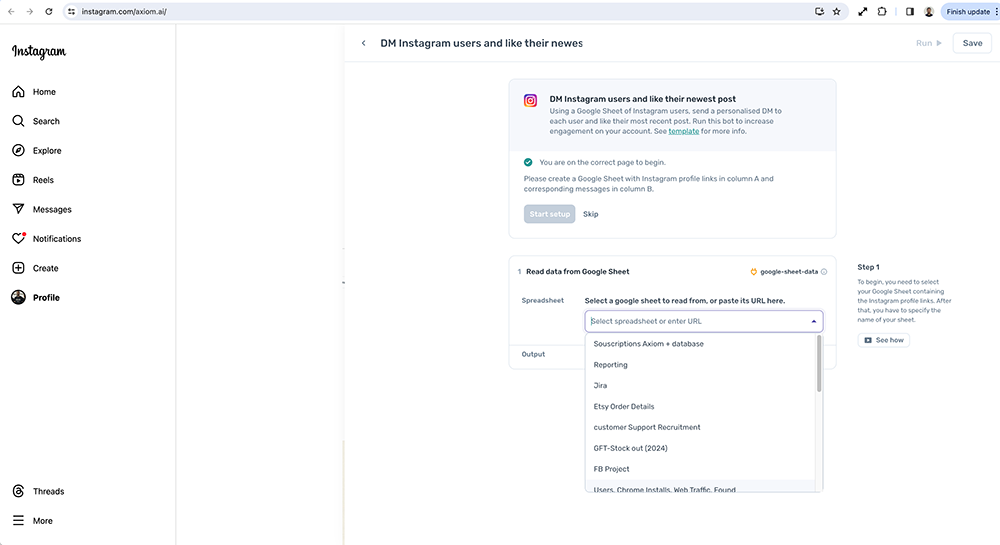Click the bot title DM Instagram users
Viewport: 1000px width, 545px height.
click(x=482, y=43)
